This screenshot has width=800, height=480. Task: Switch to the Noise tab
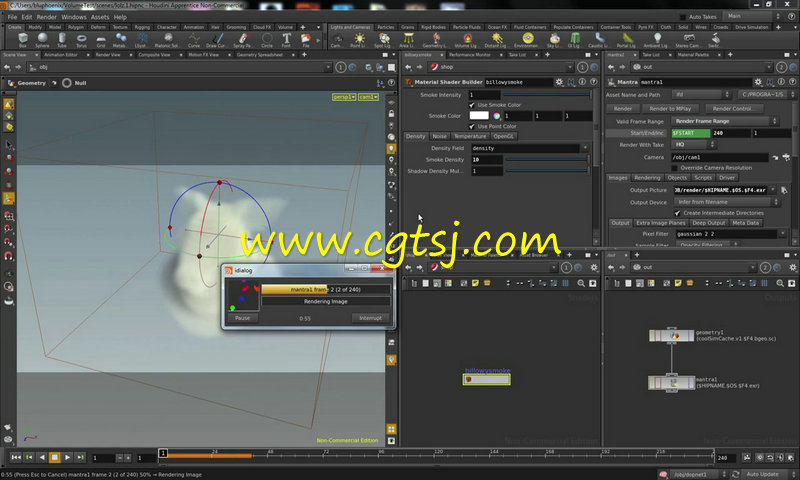pyautogui.click(x=439, y=136)
